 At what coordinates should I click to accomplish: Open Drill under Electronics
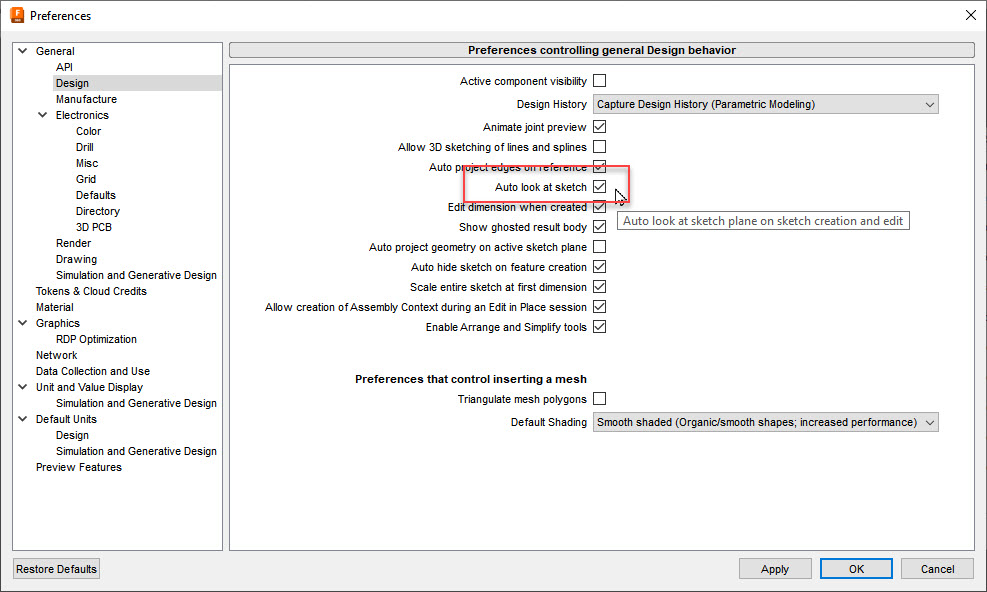pyautogui.click(x=84, y=147)
